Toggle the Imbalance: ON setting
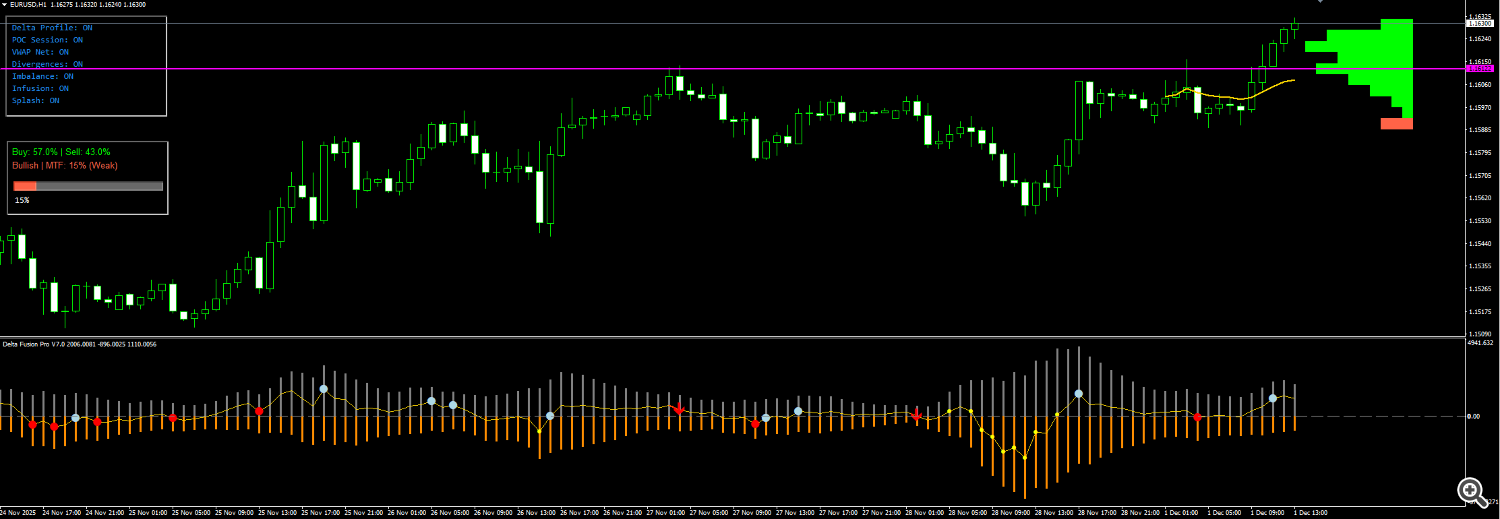The height and width of the screenshot is (519, 1500). pos(42,76)
